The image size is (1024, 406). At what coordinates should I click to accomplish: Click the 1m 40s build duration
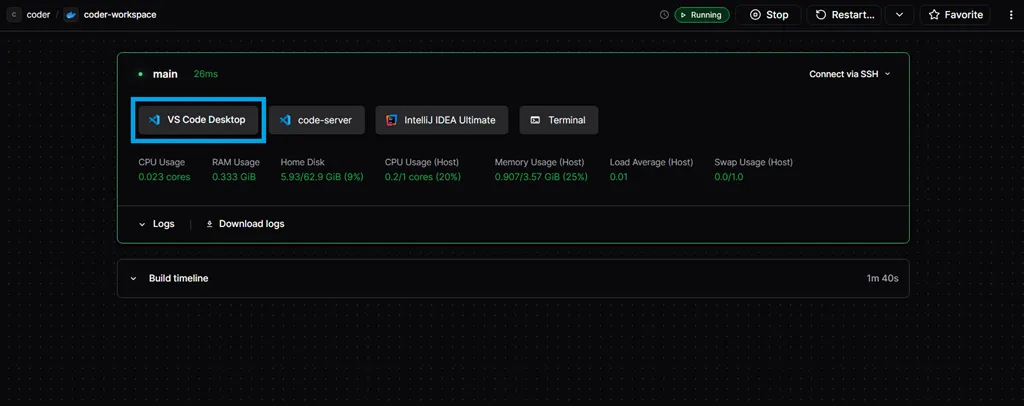pyautogui.click(x=882, y=278)
